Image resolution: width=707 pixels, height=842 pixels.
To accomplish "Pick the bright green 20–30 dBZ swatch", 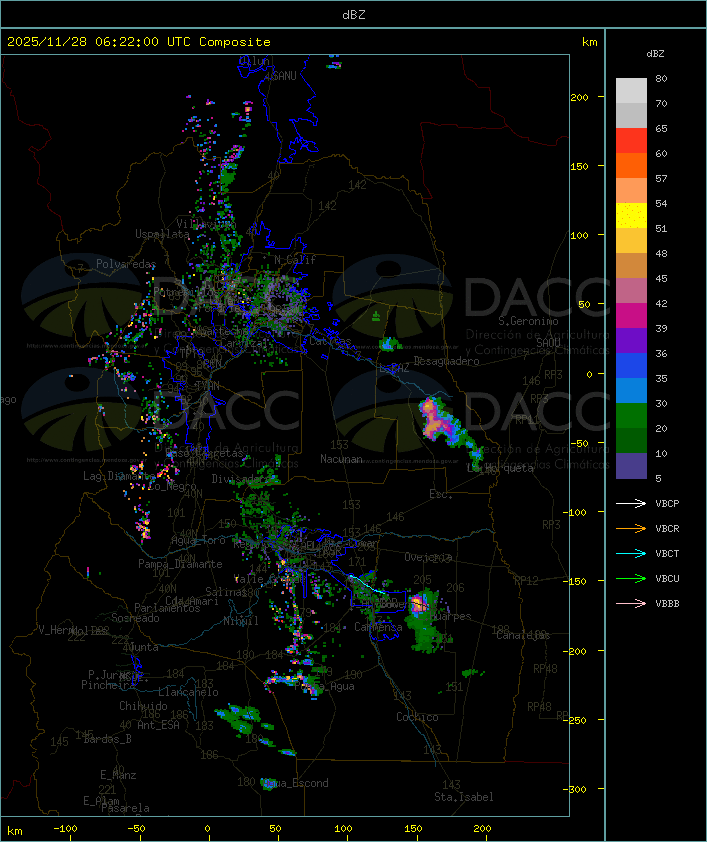I will coord(631,416).
